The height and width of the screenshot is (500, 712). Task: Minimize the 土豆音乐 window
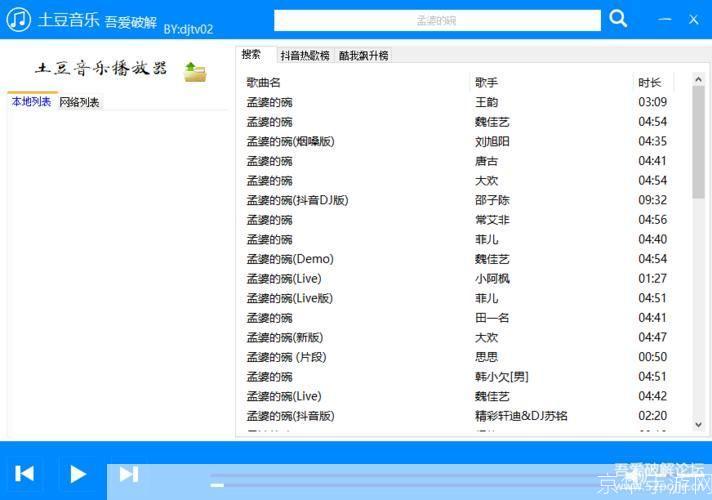[x=665, y=19]
